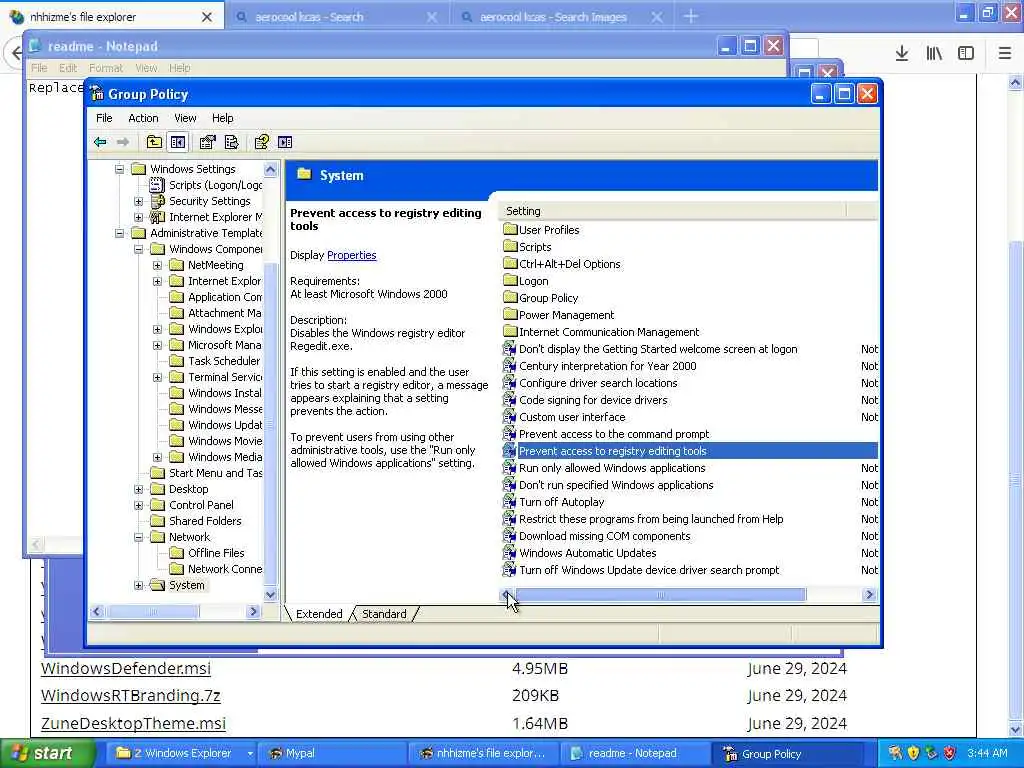Open the WindowsDefender.msi download link
Screen dimensions: 1024x768
[125, 668]
